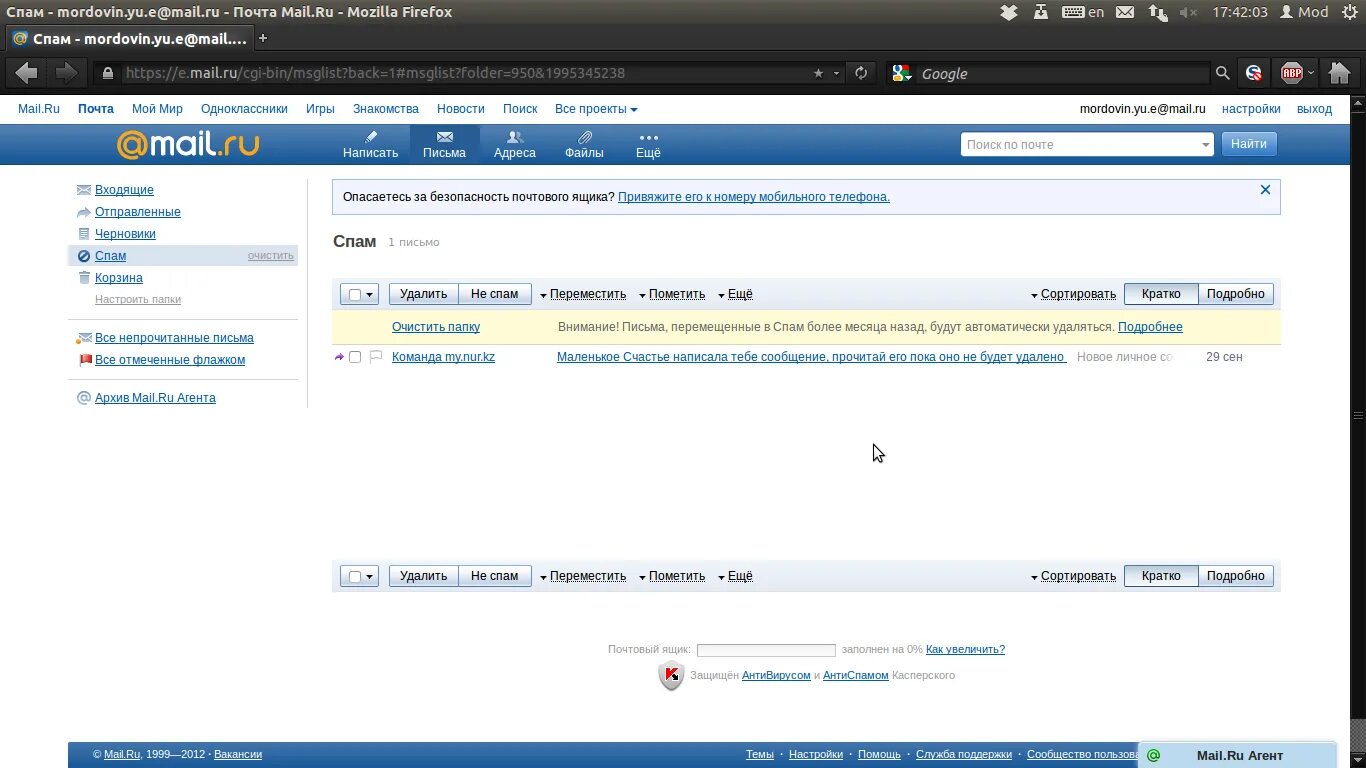
Task: Switch the list view to Подробно in the top toolbar
Action: 1236,294
